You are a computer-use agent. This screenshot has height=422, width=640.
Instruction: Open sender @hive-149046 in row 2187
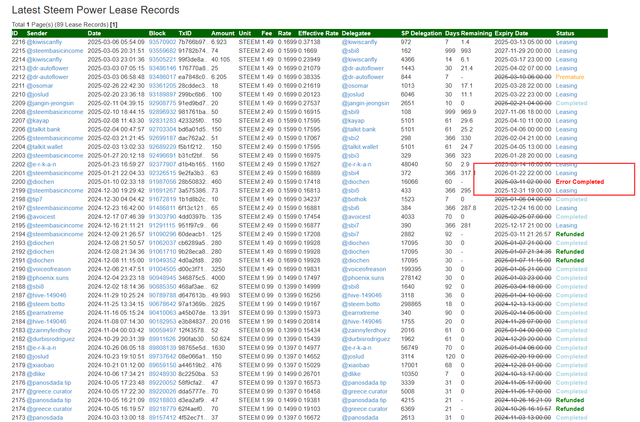[46, 295]
